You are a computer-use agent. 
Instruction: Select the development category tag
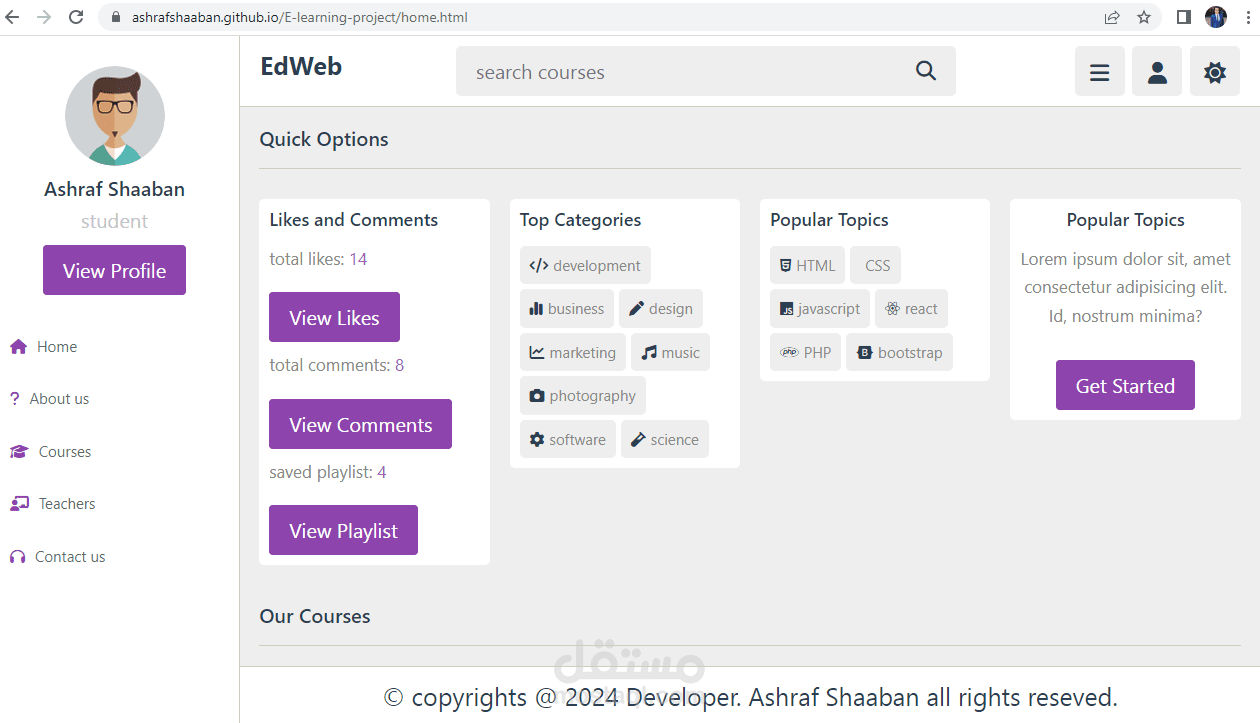point(585,265)
